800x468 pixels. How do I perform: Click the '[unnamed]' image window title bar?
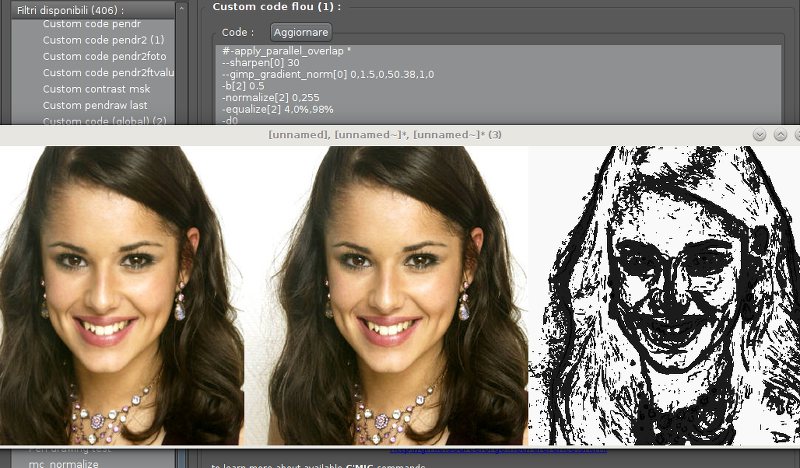tap(385, 135)
